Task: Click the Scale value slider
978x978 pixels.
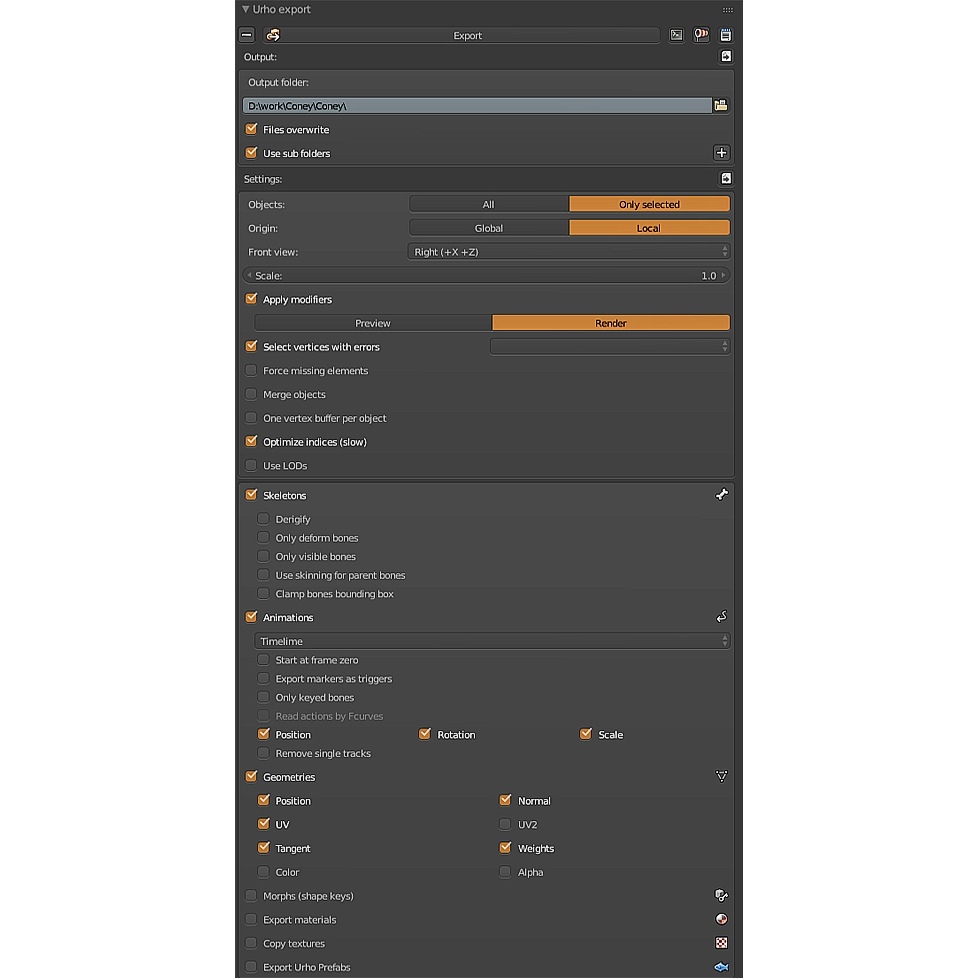Action: pos(486,276)
